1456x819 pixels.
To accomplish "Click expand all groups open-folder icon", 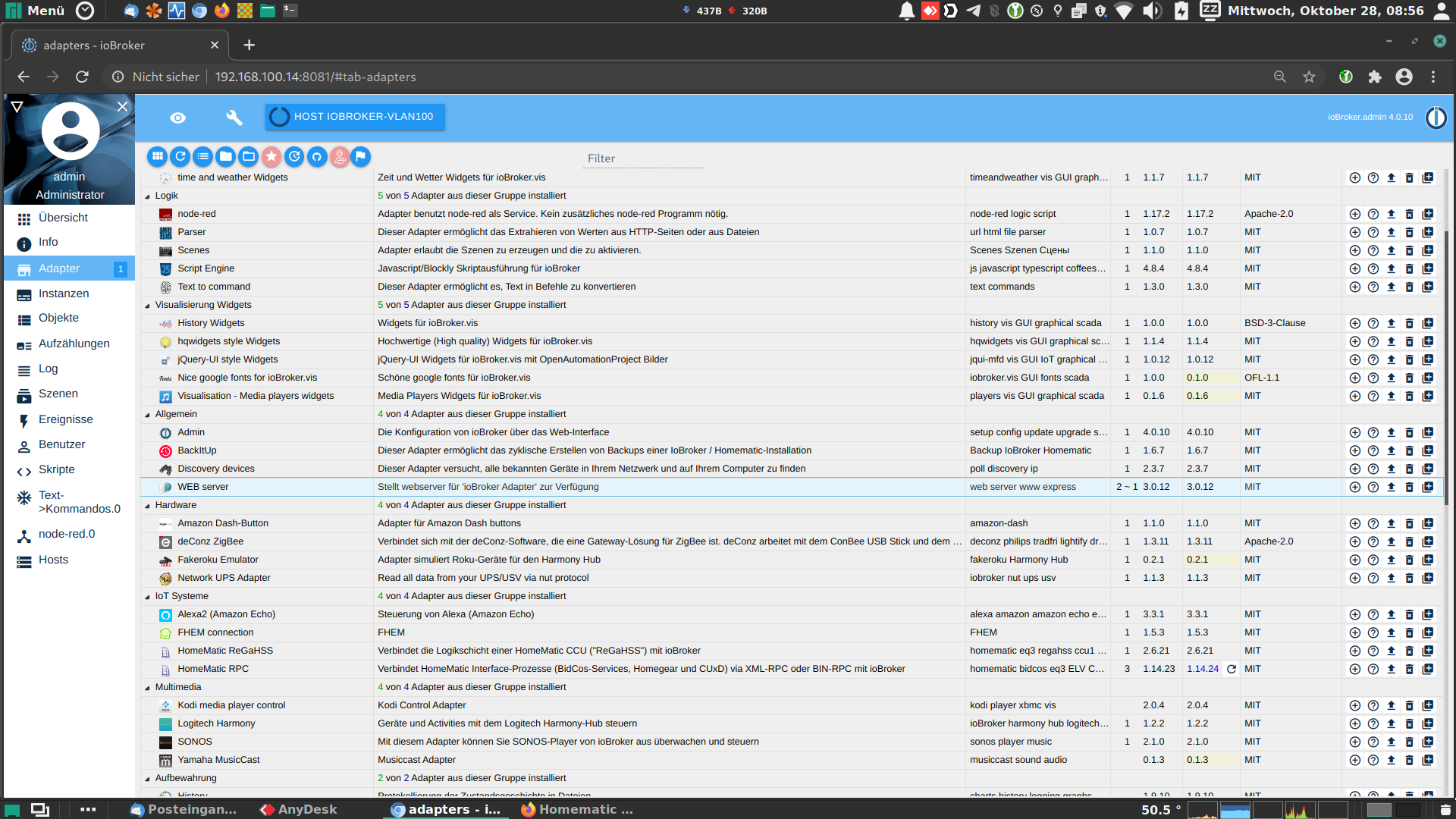I will [x=248, y=156].
